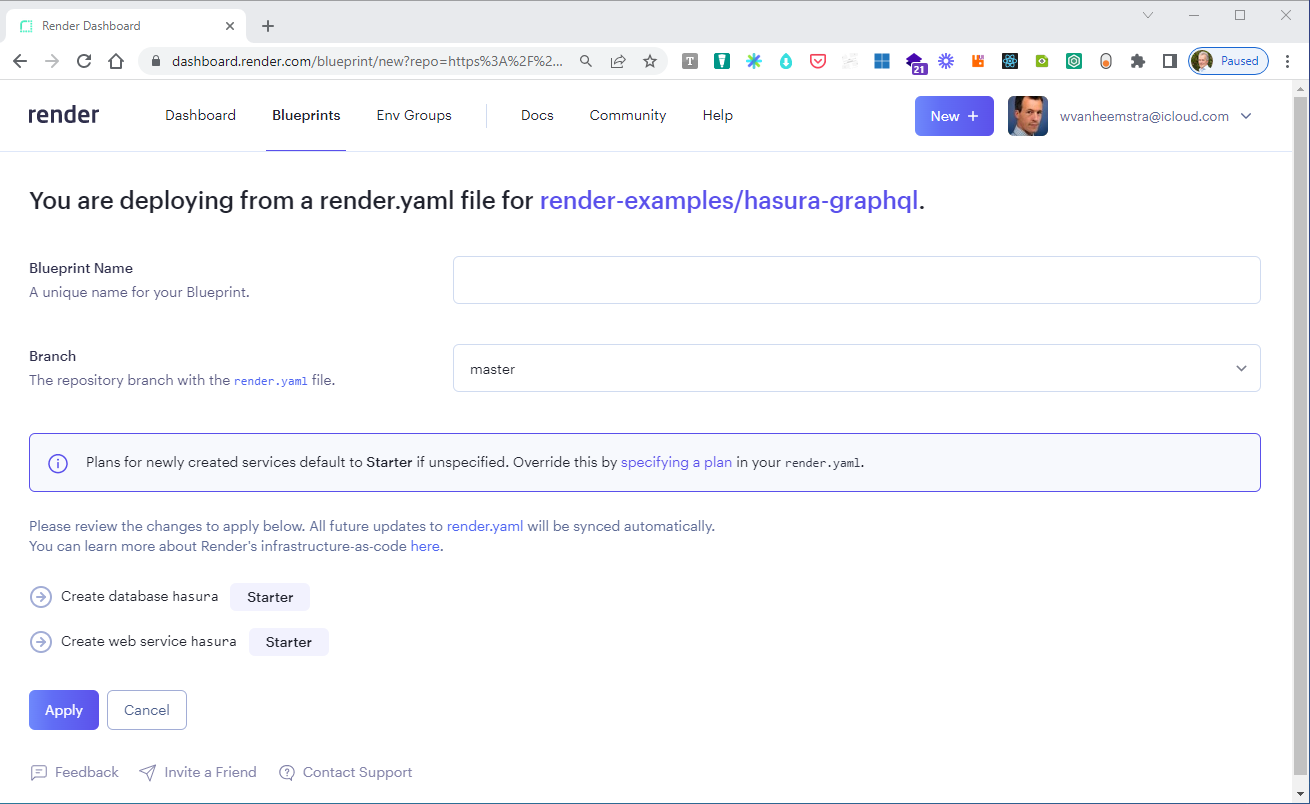Bookmark this page with the star icon
This screenshot has width=1310, height=804.
pos(650,61)
